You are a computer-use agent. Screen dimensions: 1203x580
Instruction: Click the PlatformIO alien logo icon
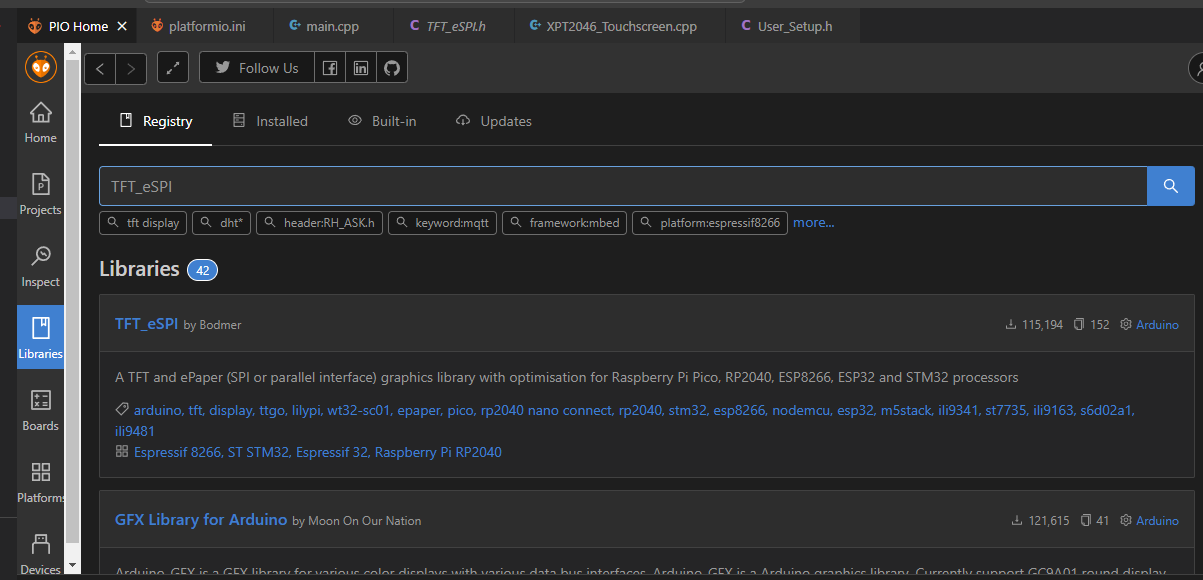pyautogui.click(x=41, y=68)
